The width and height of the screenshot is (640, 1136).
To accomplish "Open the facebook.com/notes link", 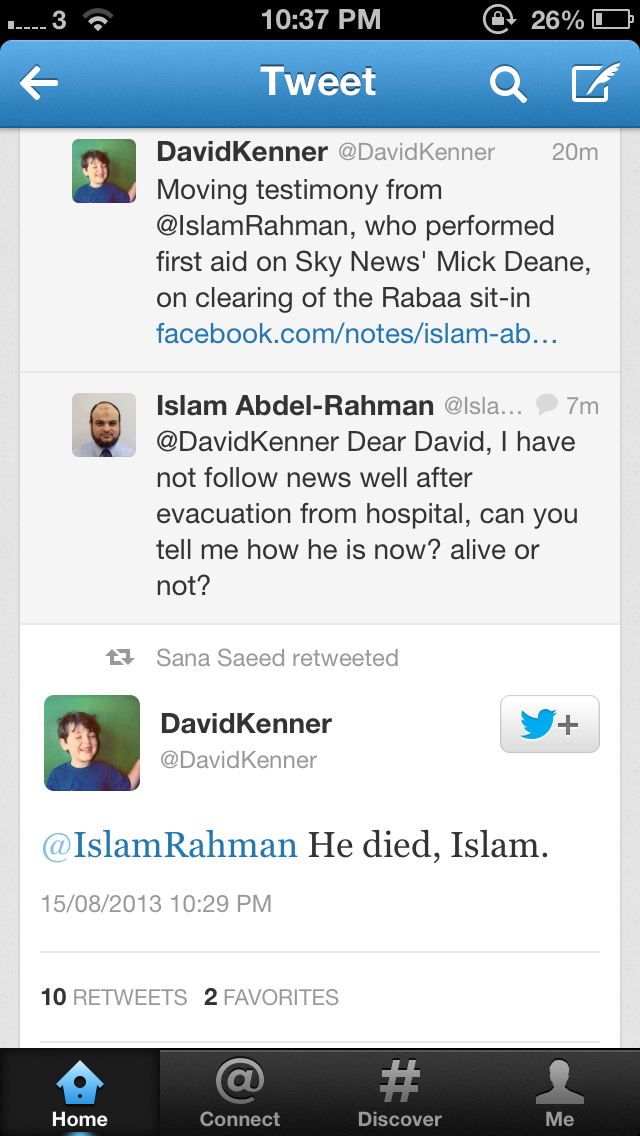I will 356,334.
